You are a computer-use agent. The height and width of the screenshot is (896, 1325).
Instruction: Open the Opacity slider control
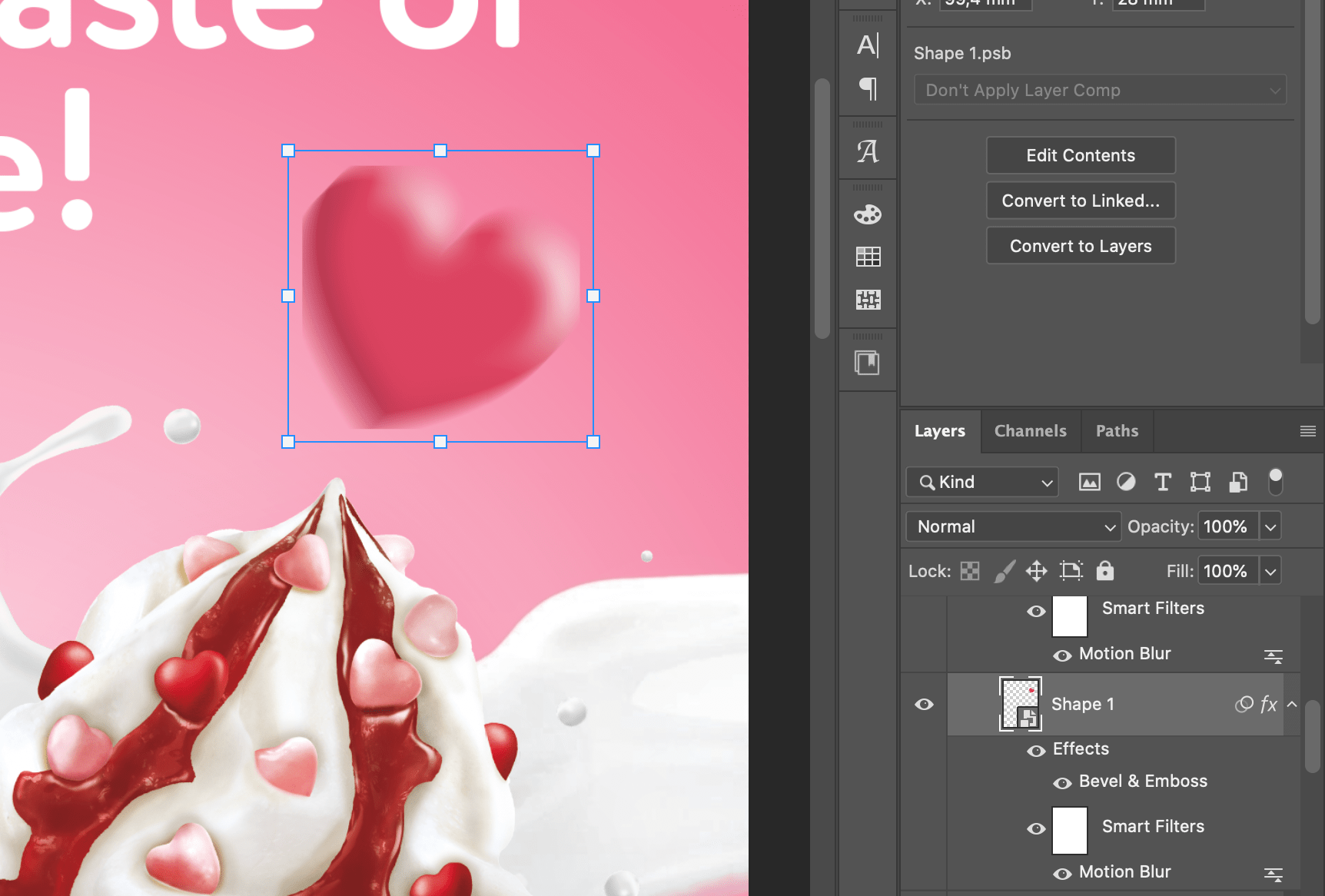pyautogui.click(x=1270, y=526)
